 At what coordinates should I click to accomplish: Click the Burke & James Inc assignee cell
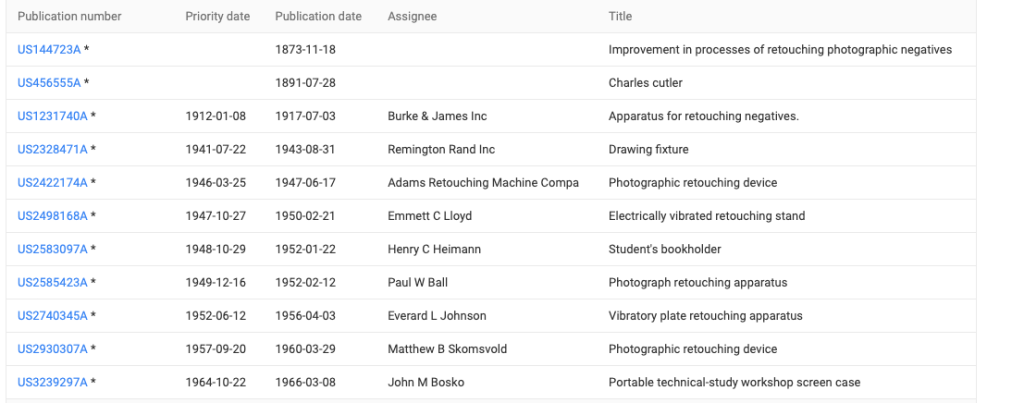[x=437, y=116]
